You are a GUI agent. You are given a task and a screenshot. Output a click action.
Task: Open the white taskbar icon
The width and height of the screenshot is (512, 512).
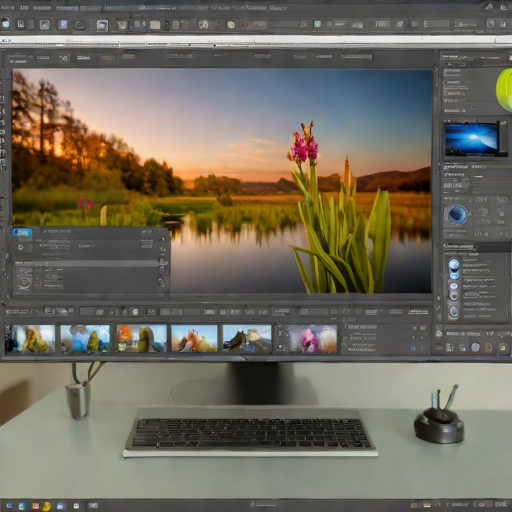point(76,506)
